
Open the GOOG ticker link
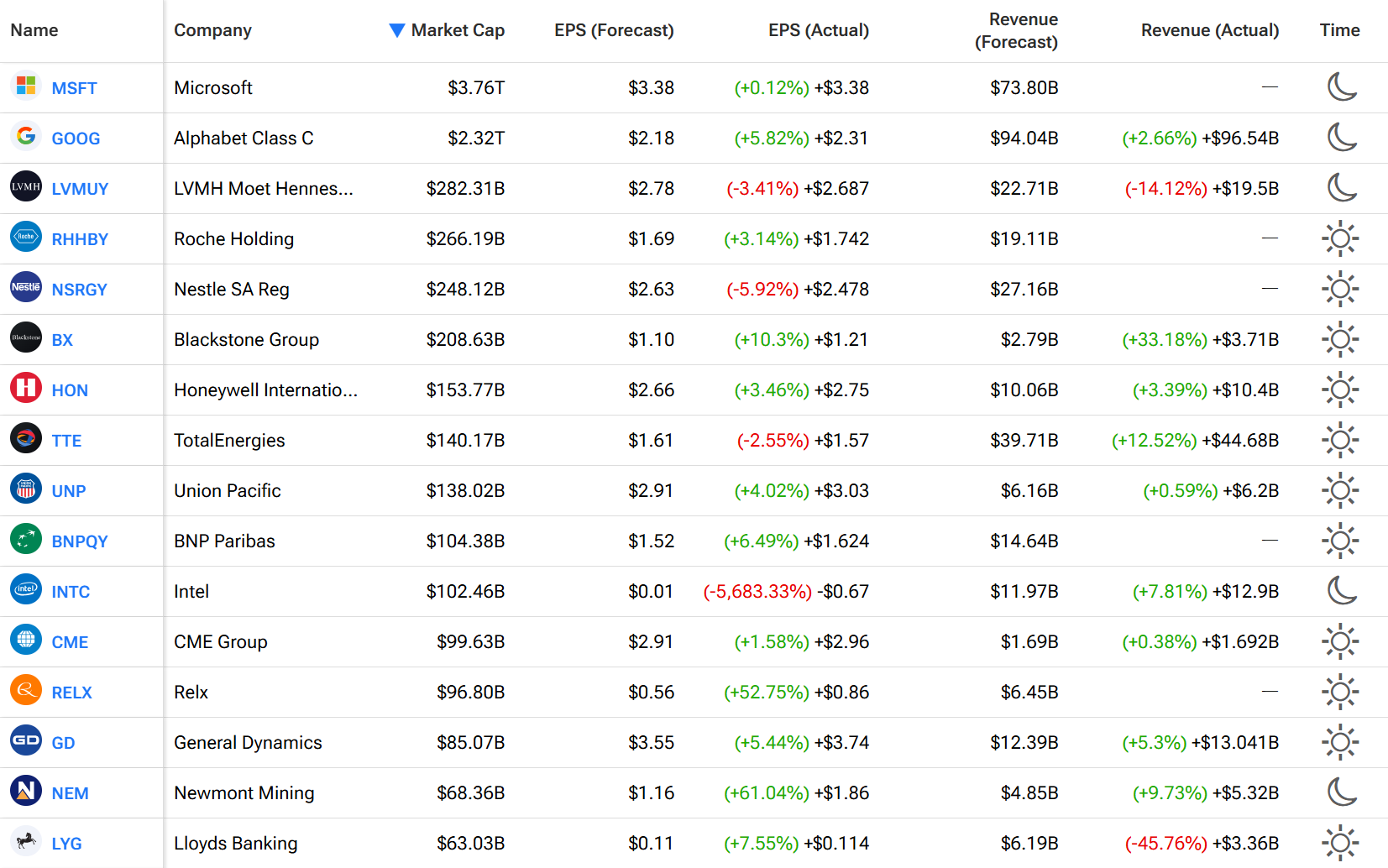pos(76,139)
